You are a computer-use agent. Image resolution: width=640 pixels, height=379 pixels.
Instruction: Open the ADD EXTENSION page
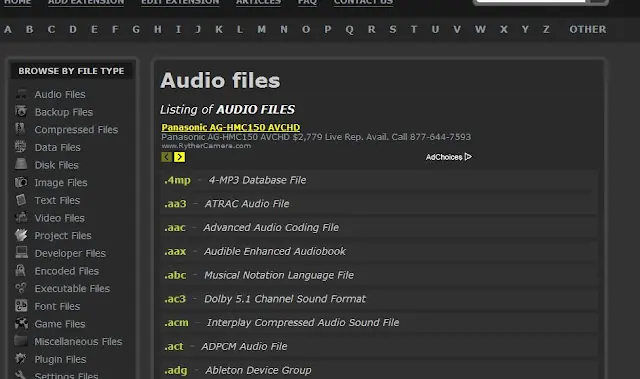click(86, 2)
